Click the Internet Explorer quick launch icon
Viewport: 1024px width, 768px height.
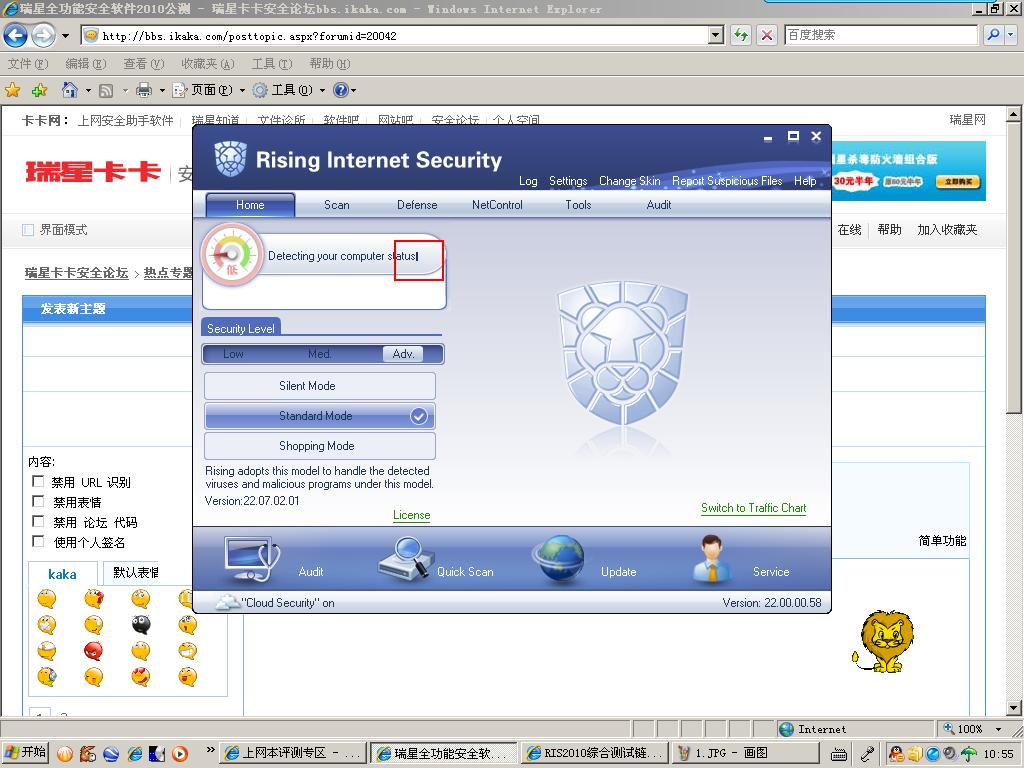point(135,753)
